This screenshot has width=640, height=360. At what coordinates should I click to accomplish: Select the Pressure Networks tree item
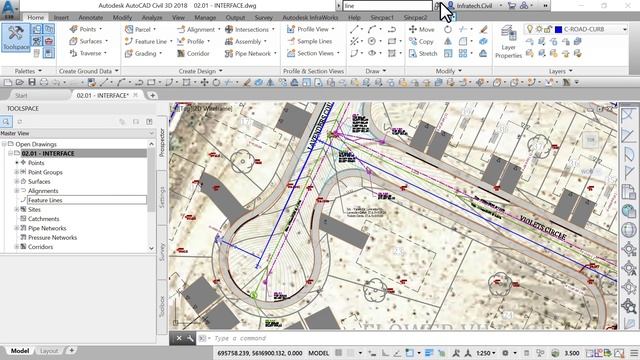[52, 238]
